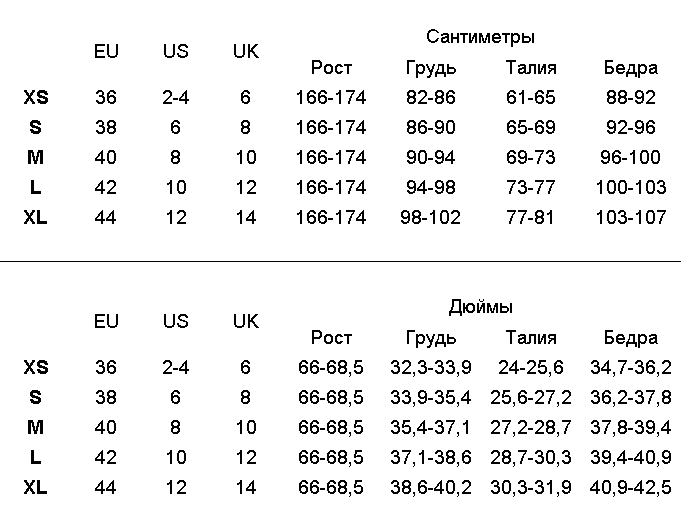
Task: Click the Дюймы heading
Action: (480, 307)
